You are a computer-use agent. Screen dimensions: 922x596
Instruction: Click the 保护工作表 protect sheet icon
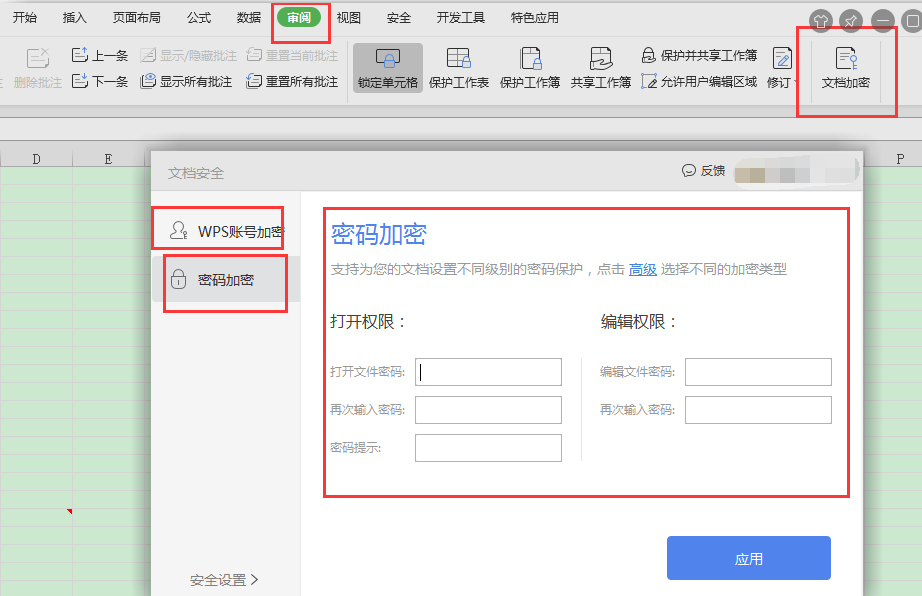tap(459, 68)
